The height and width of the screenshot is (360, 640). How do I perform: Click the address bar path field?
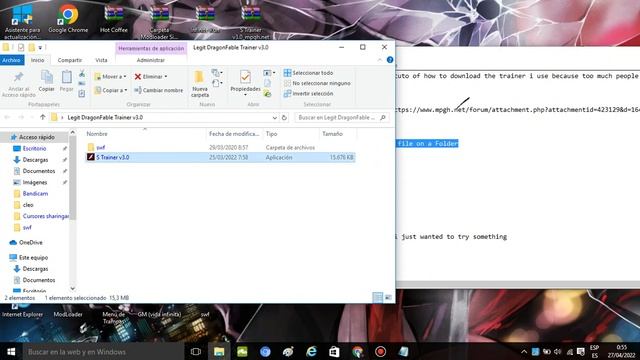(x=163, y=118)
